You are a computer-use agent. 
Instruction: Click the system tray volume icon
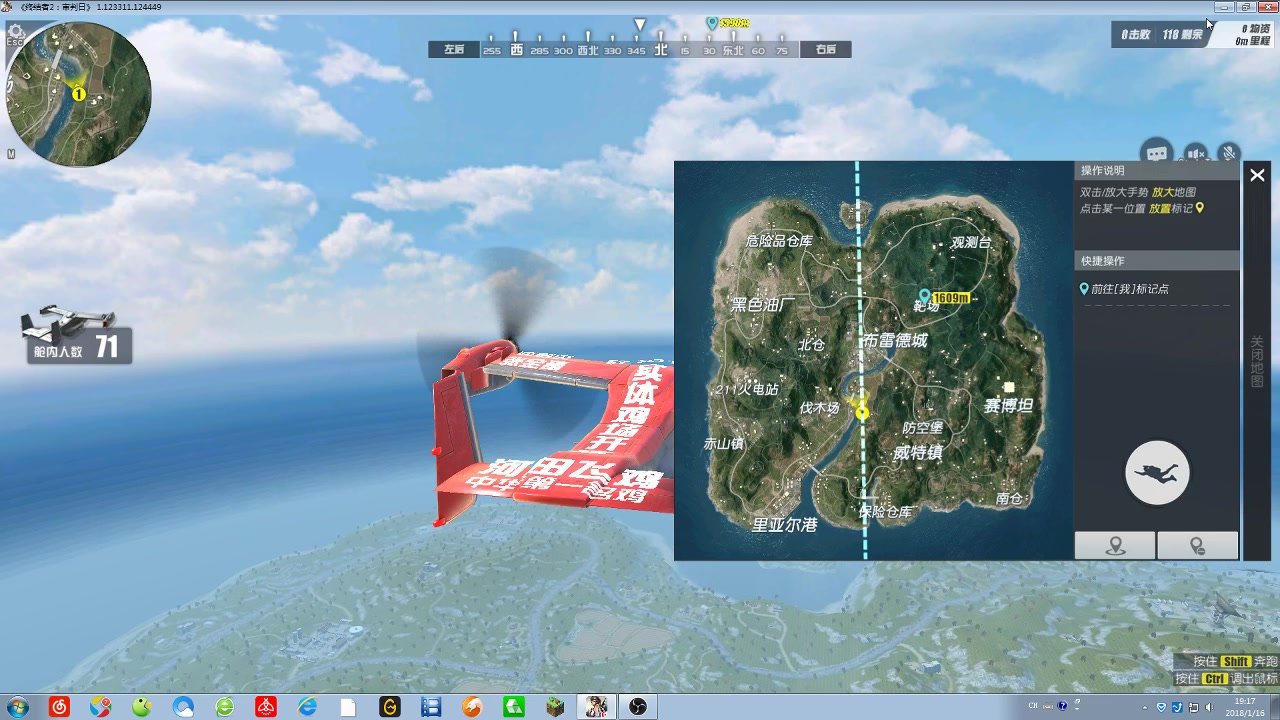coord(1209,707)
